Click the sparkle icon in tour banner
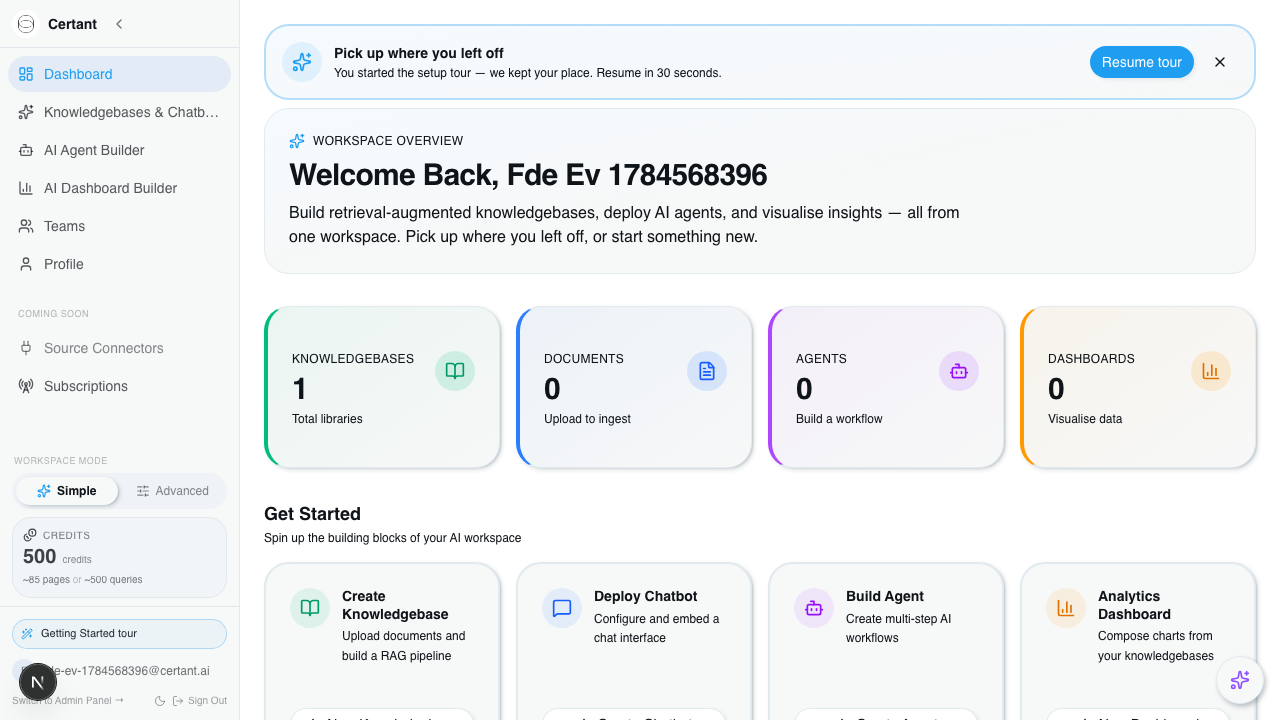The width and height of the screenshot is (1280, 720). tap(302, 62)
